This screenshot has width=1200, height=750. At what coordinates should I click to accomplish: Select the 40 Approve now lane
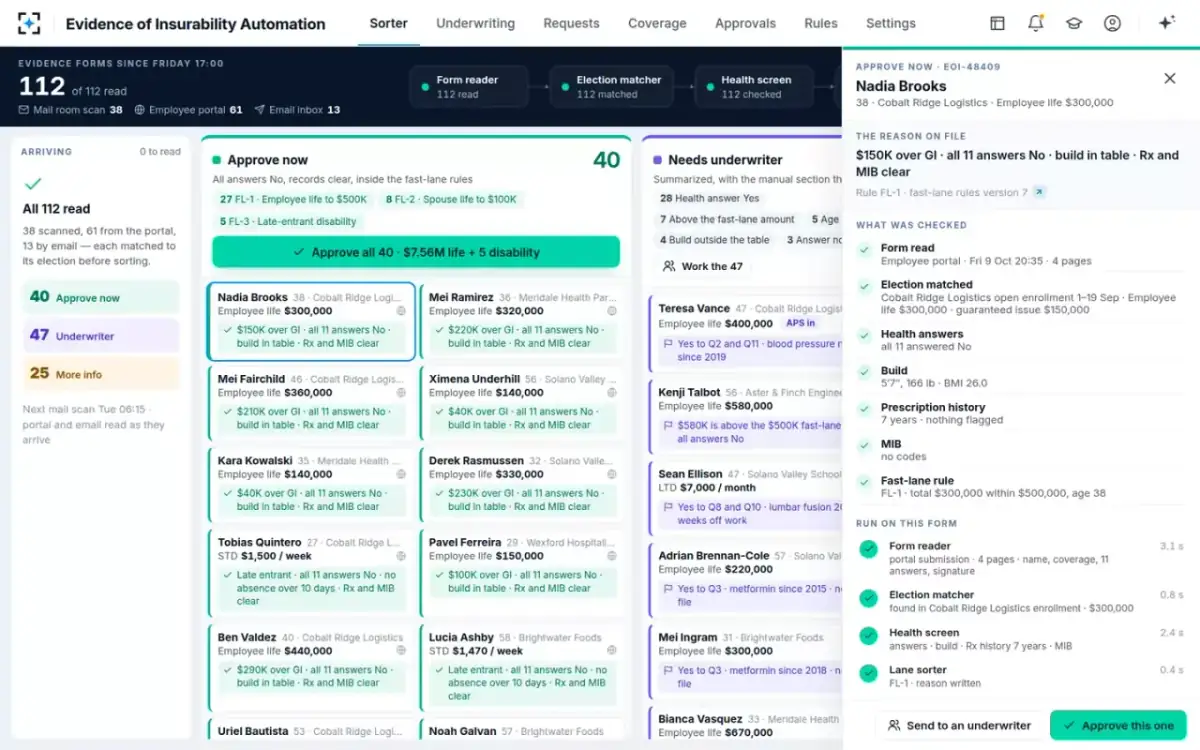[x=100, y=297]
